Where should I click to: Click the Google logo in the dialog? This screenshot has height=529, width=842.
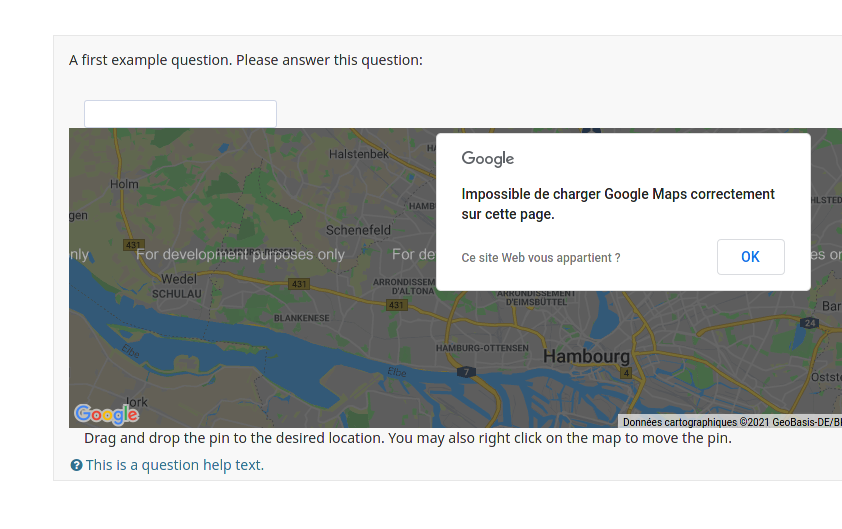[x=488, y=159]
